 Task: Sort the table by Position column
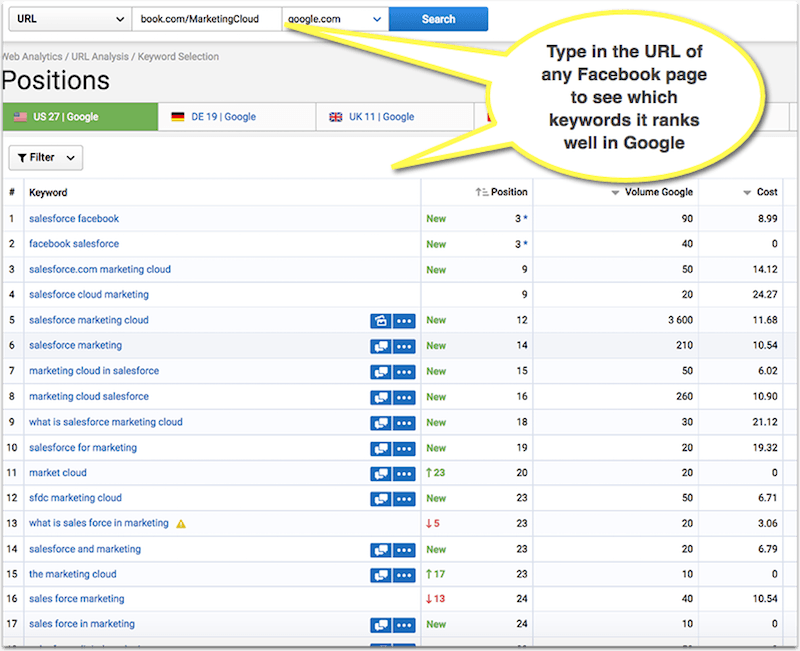pyautogui.click(x=502, y=192)
